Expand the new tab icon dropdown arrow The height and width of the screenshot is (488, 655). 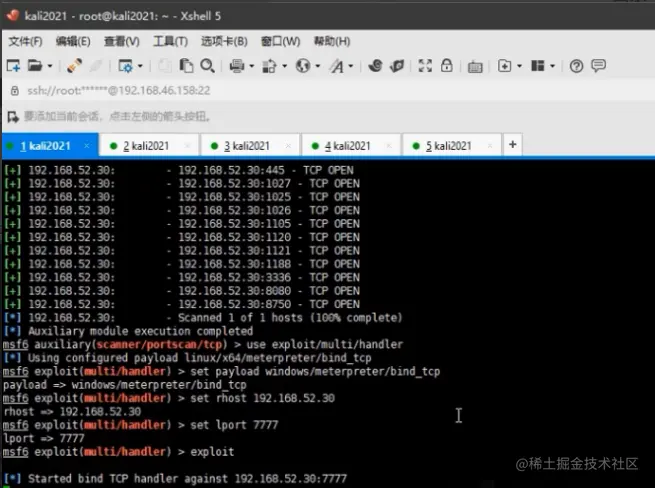tap(519, 66)
